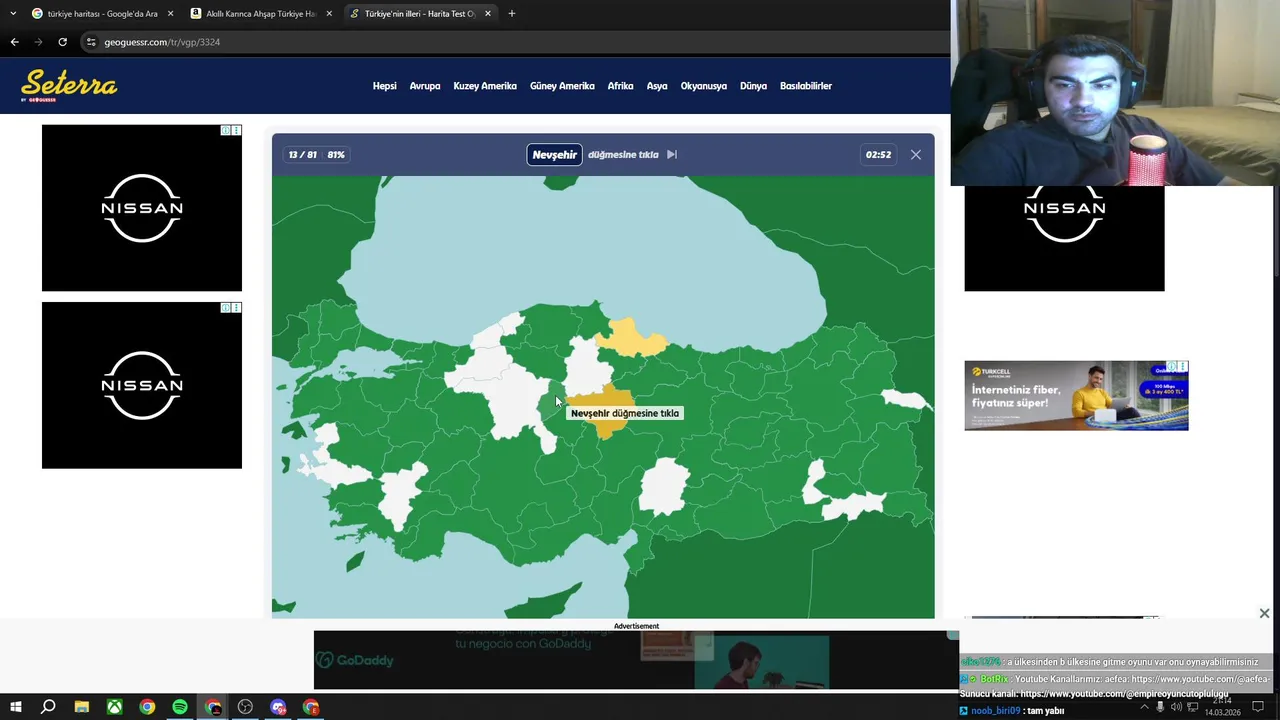Open OBS Studio from the taskbar
Screen dimensions: 1280x720
tap(245, 708)
